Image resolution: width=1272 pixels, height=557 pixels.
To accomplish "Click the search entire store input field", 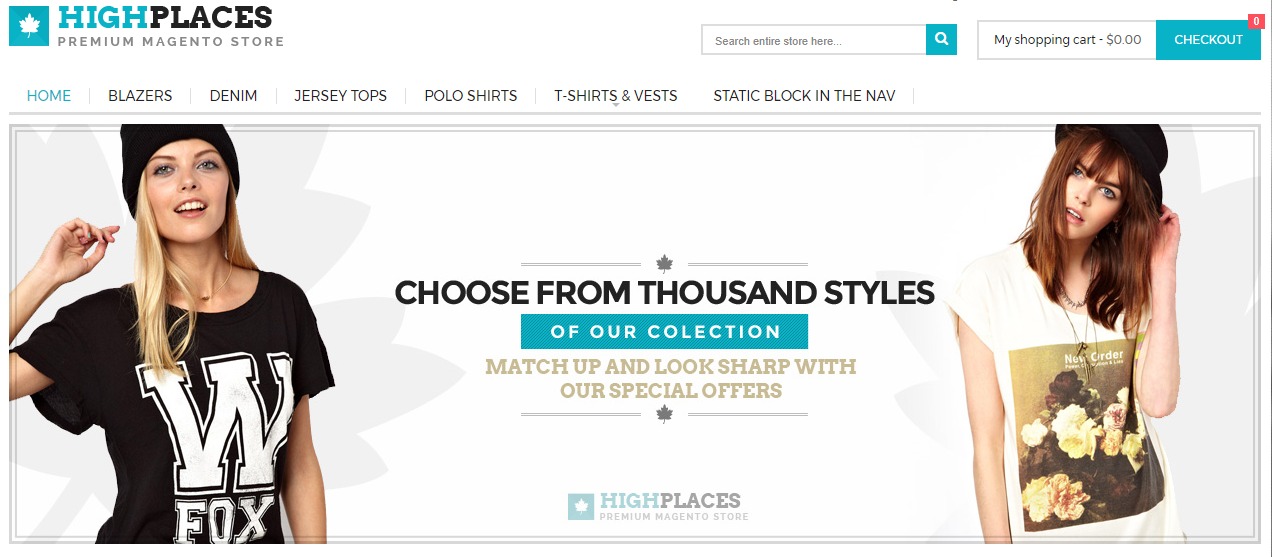I will [x=814, y=40].
